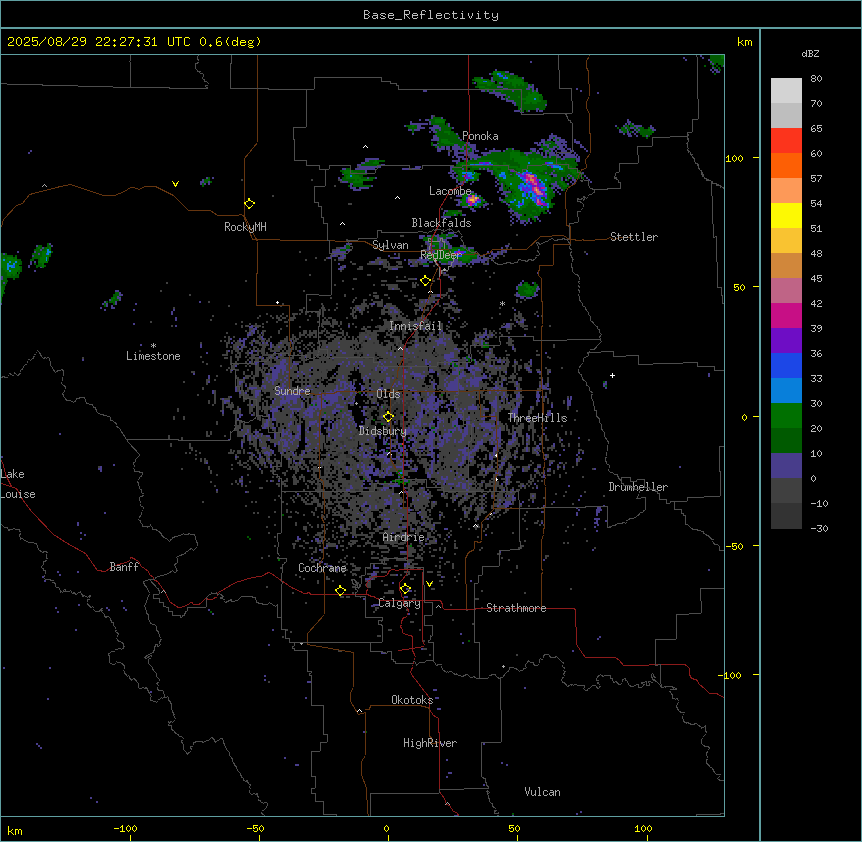862x842 pixels.
Task: Click the asterisk marker above Limestone label
Action: 153,346
